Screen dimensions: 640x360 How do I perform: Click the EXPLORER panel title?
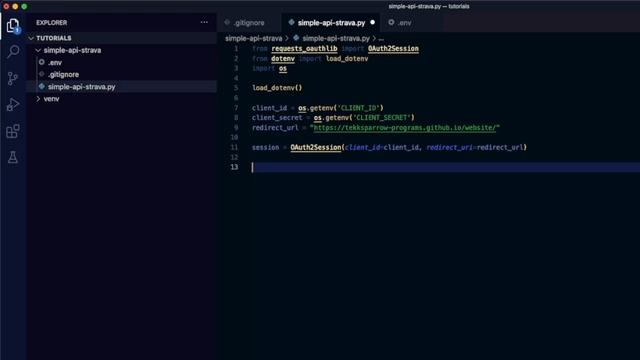[x=51, y=23]
